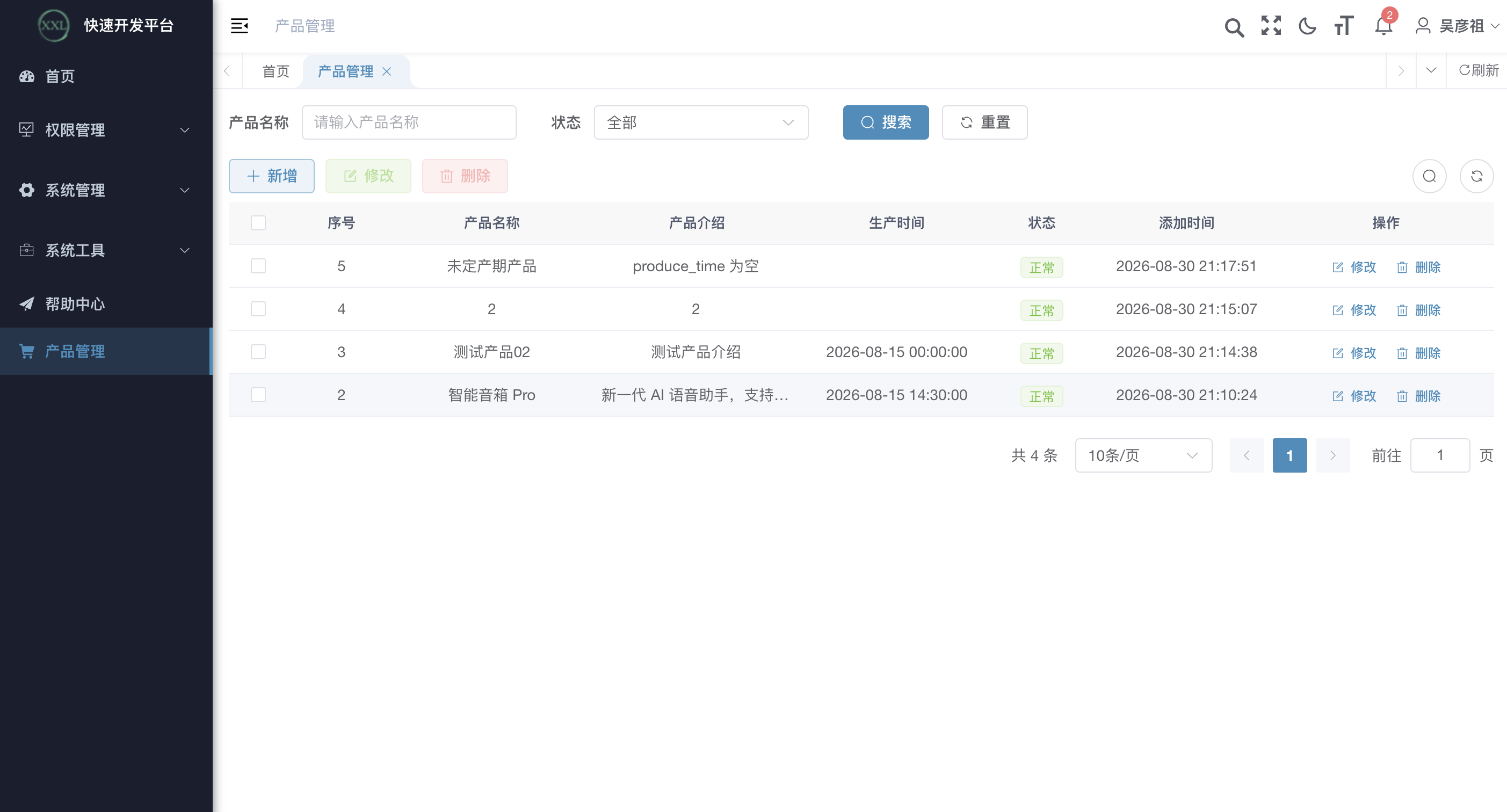
Task: Open the global search magnifier icon
Action: pyautogui.click(x=1234, y=27)
